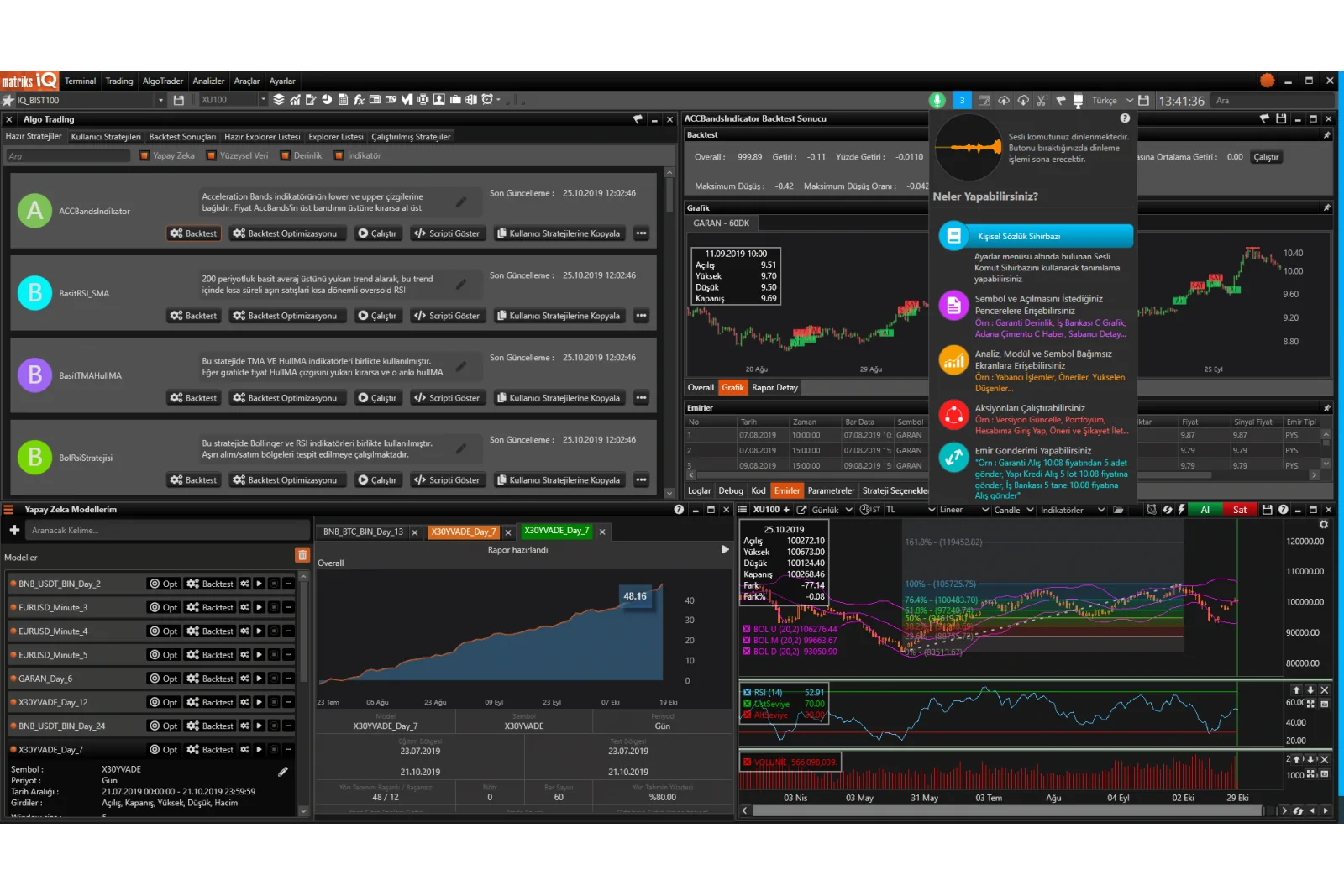
Task: Click the pencil edit icon for X30YVADE_Day_7
Action: click(283, 771)
